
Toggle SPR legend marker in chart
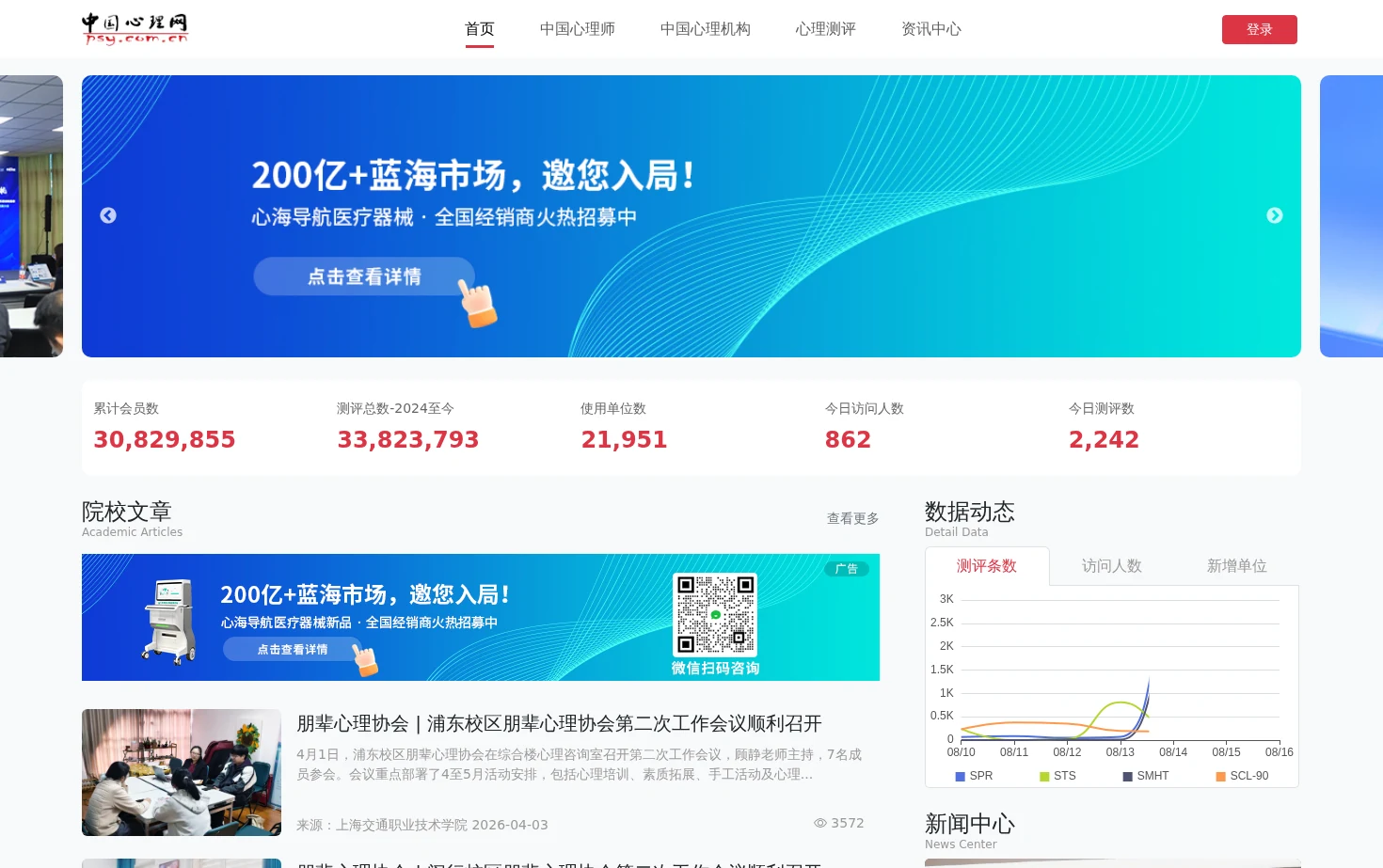(x=961, y=776)
